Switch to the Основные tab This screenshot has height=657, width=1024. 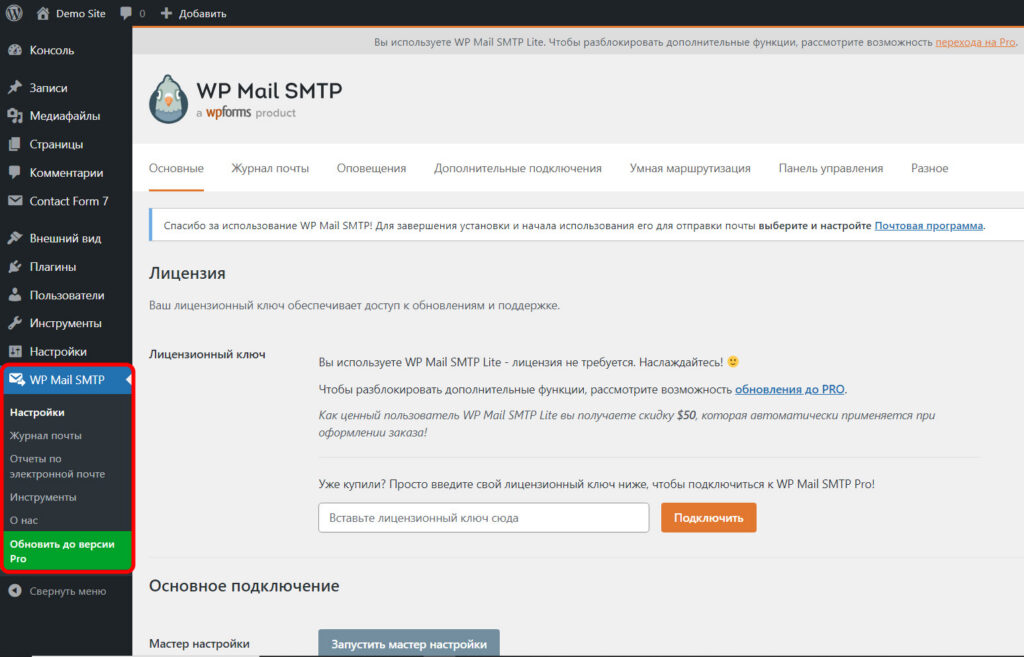(176, 168)
